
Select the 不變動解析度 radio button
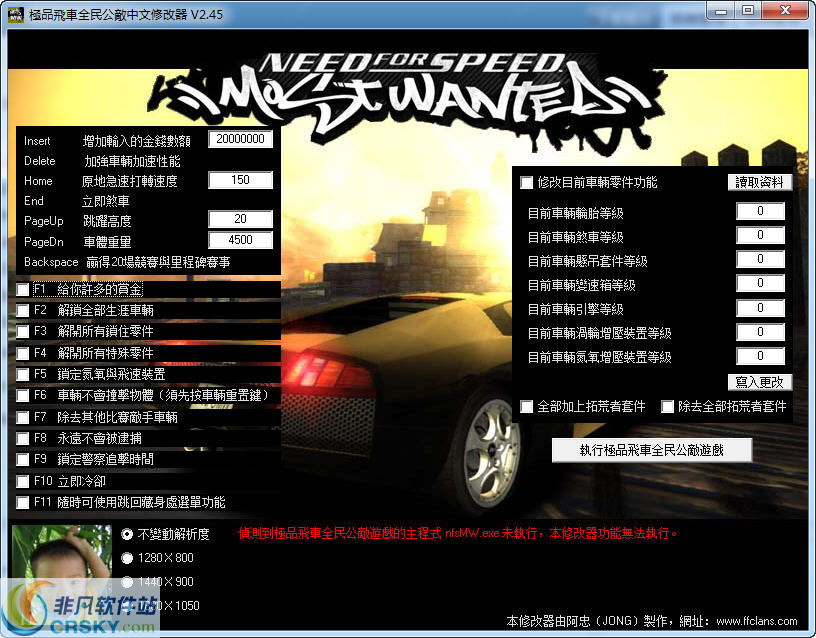(127, 534)
